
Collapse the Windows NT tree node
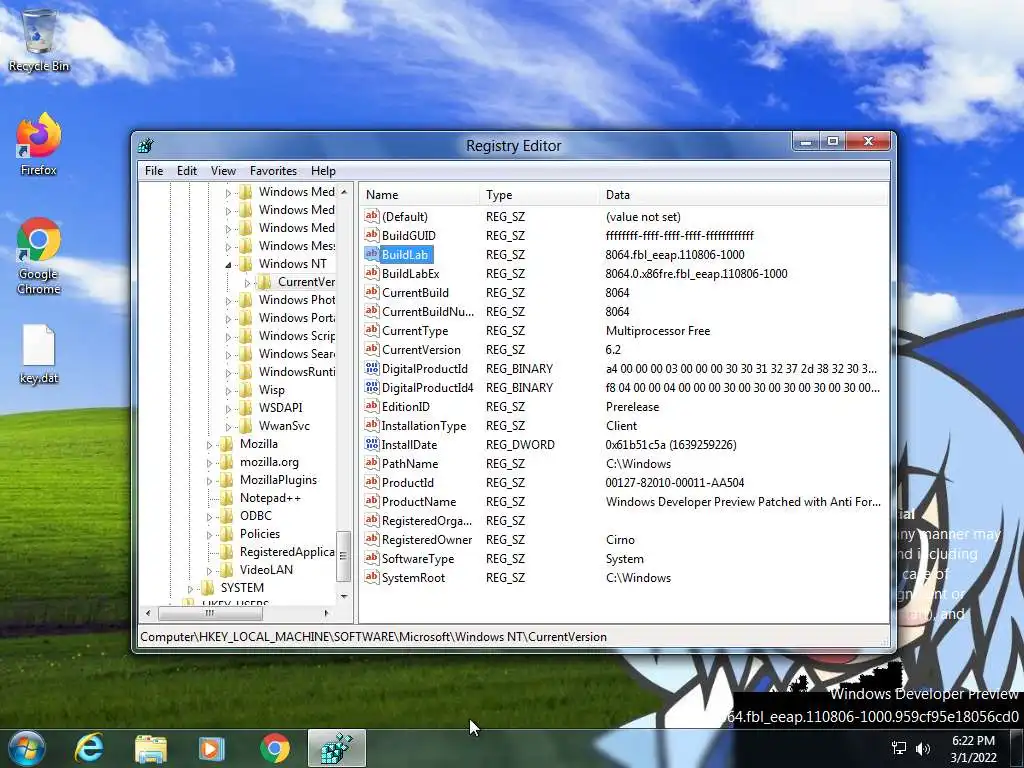[x=228, y=264]
